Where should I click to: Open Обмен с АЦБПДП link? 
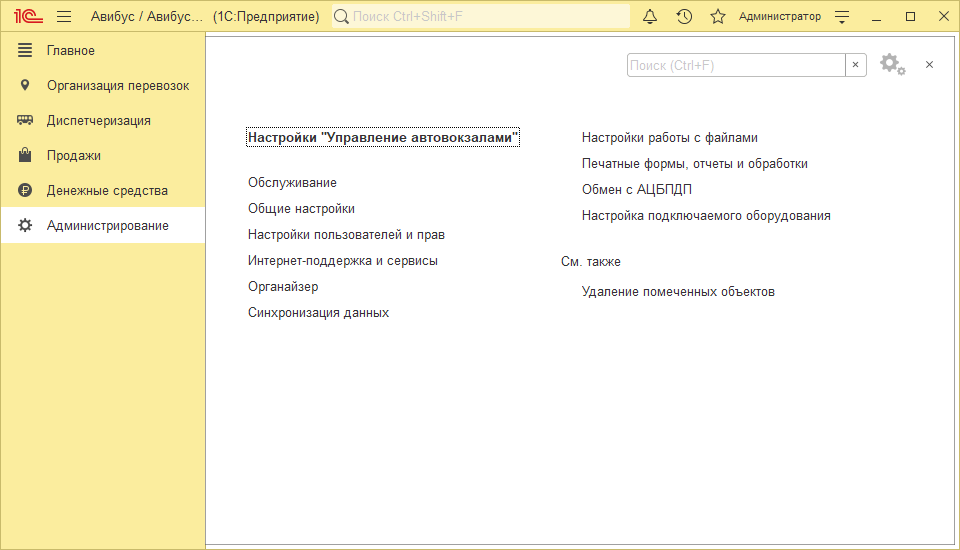coord(636,190)
